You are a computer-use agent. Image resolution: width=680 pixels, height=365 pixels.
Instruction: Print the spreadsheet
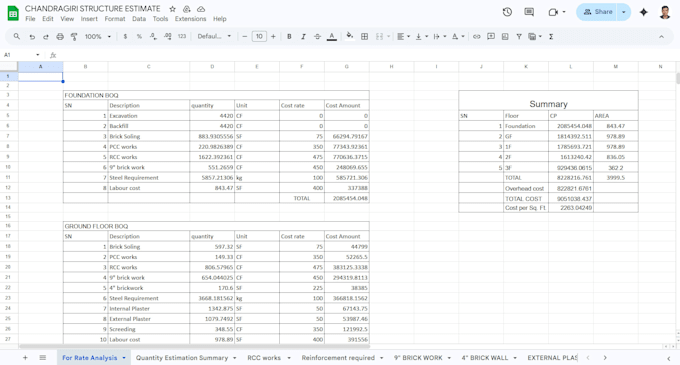[x=60, y=37]
